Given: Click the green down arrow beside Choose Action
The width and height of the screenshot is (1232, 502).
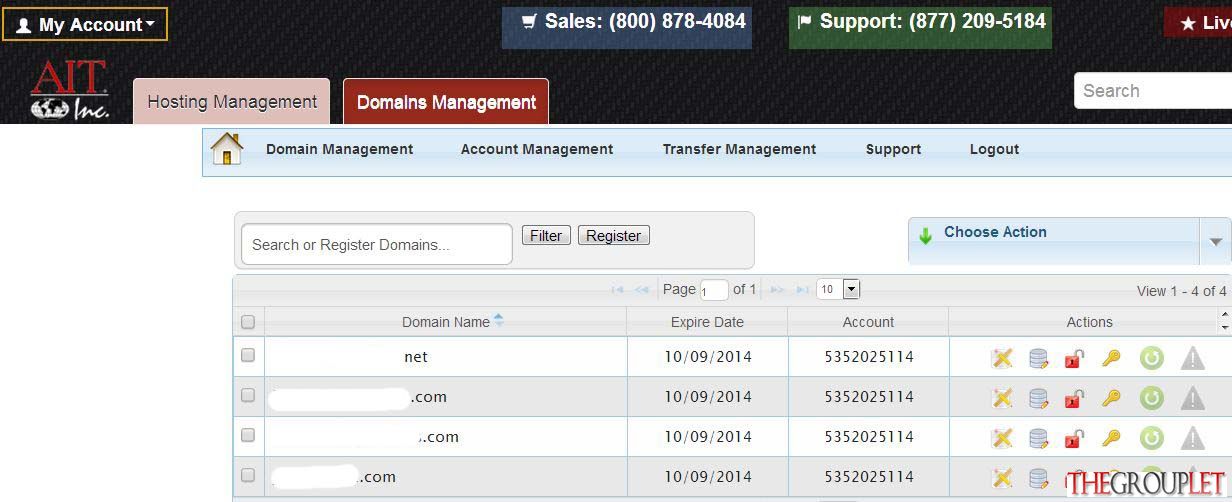Looking at the screenshot, I should (925, 235).
